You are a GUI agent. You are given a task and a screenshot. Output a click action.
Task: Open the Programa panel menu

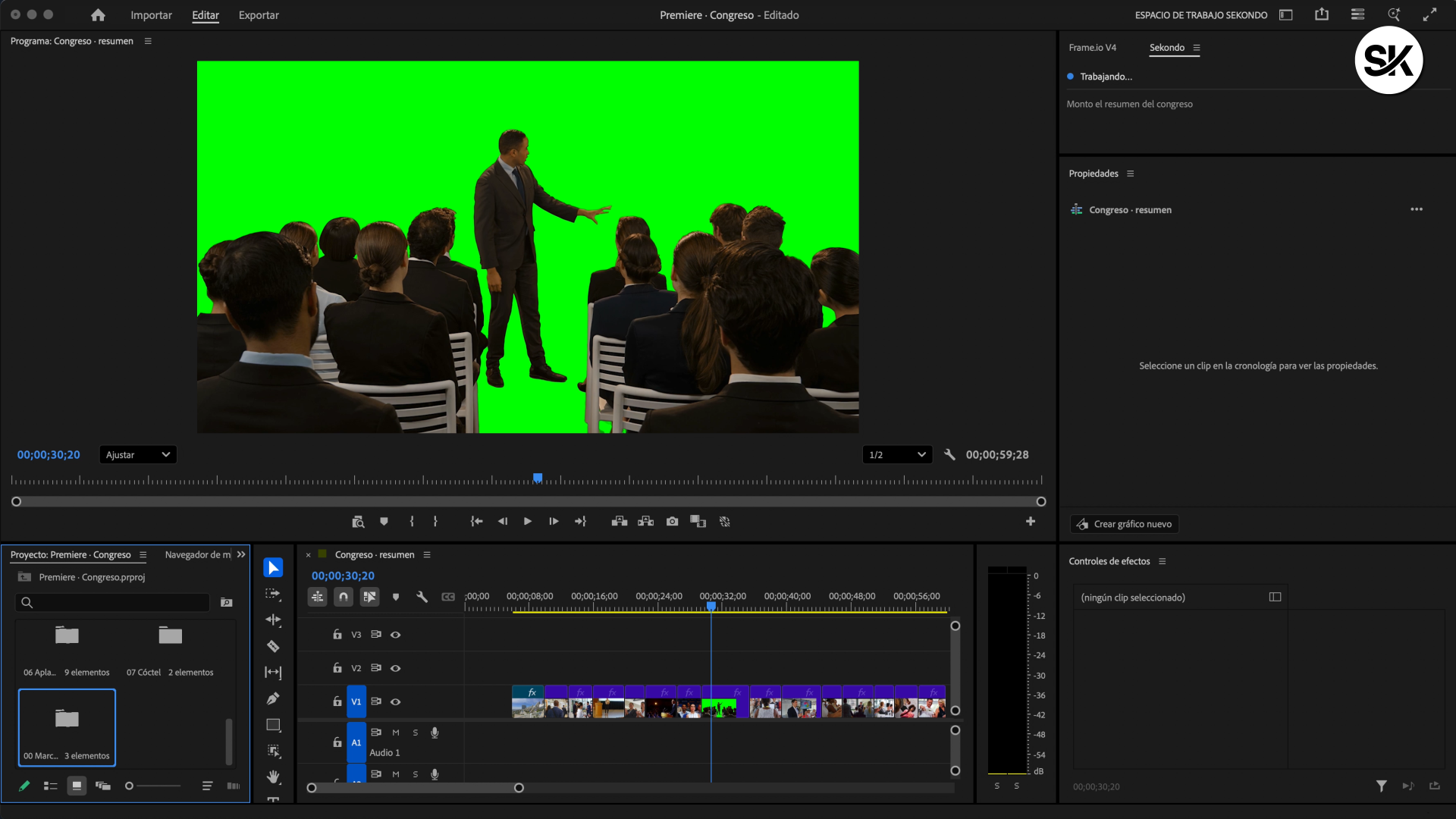click(x=148, y=41)
